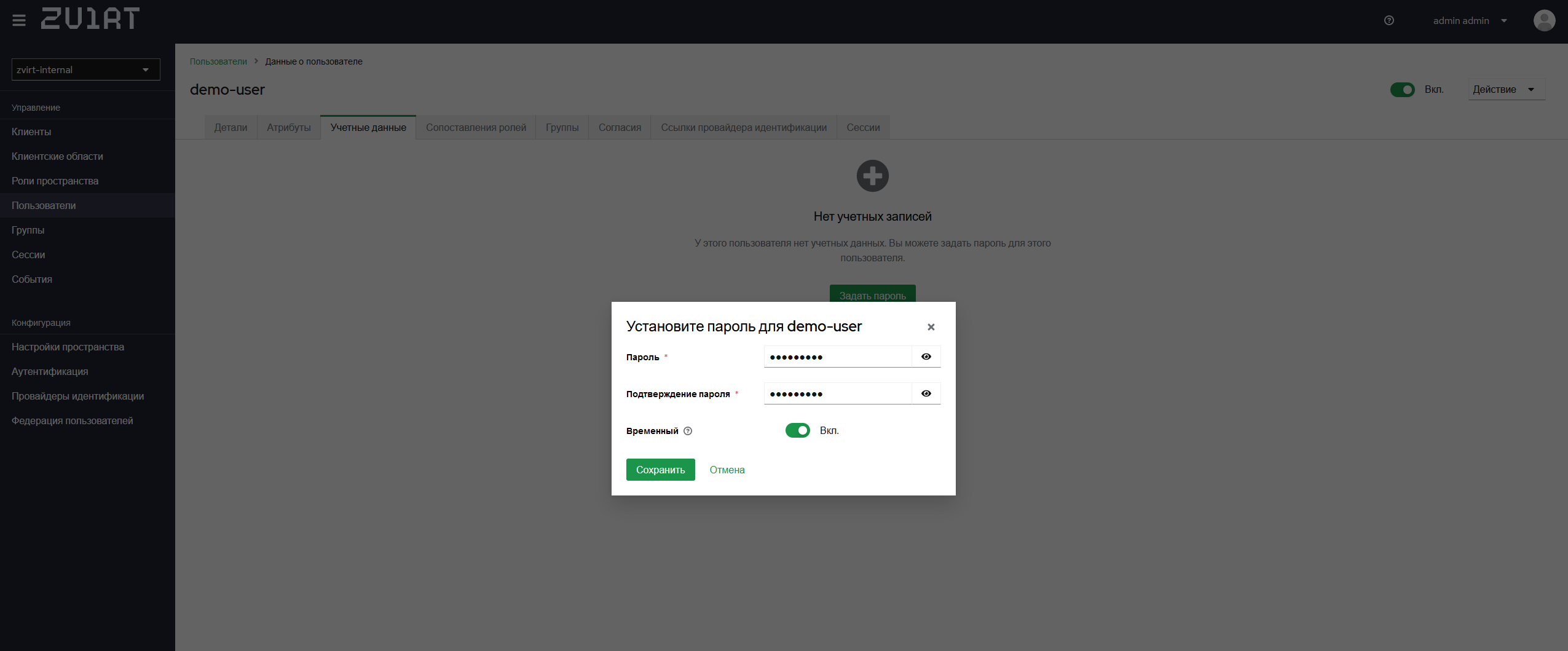Open Клиентские области in sidebar
The image size is (1568, 651).
click(x=87, y=156)
